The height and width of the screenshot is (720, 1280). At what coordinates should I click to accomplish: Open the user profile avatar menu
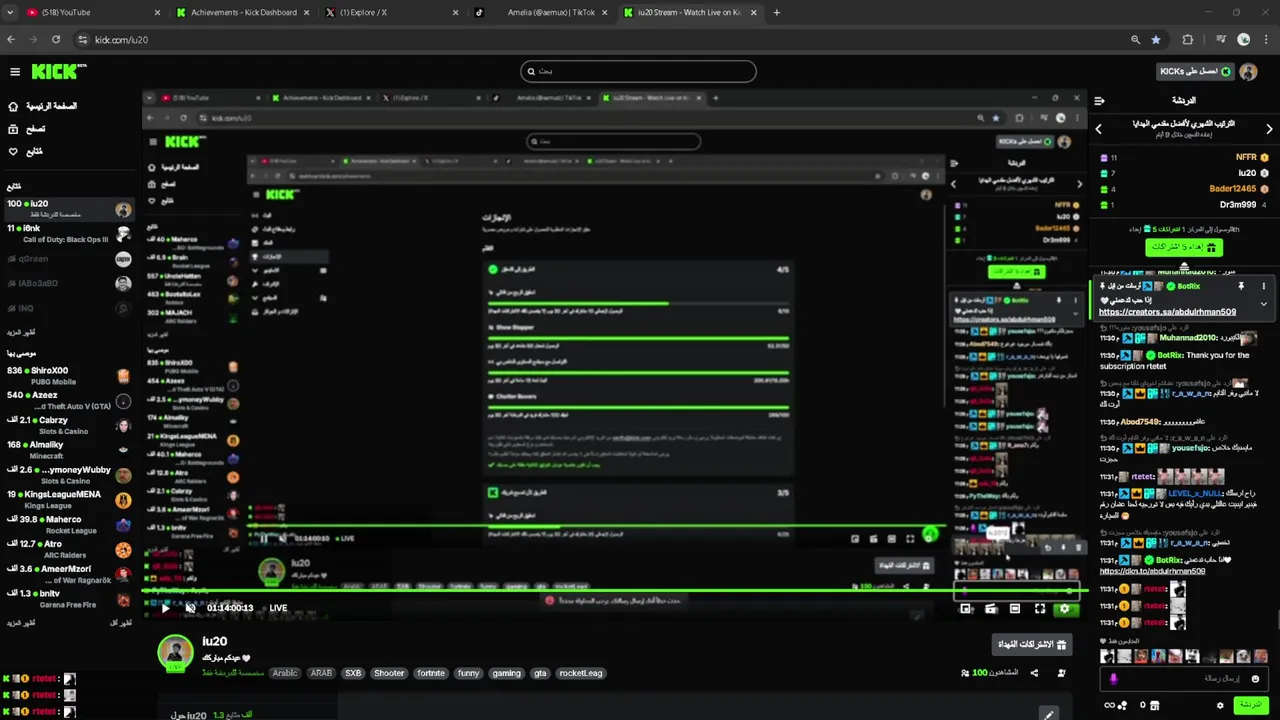tap(1248, 72)
